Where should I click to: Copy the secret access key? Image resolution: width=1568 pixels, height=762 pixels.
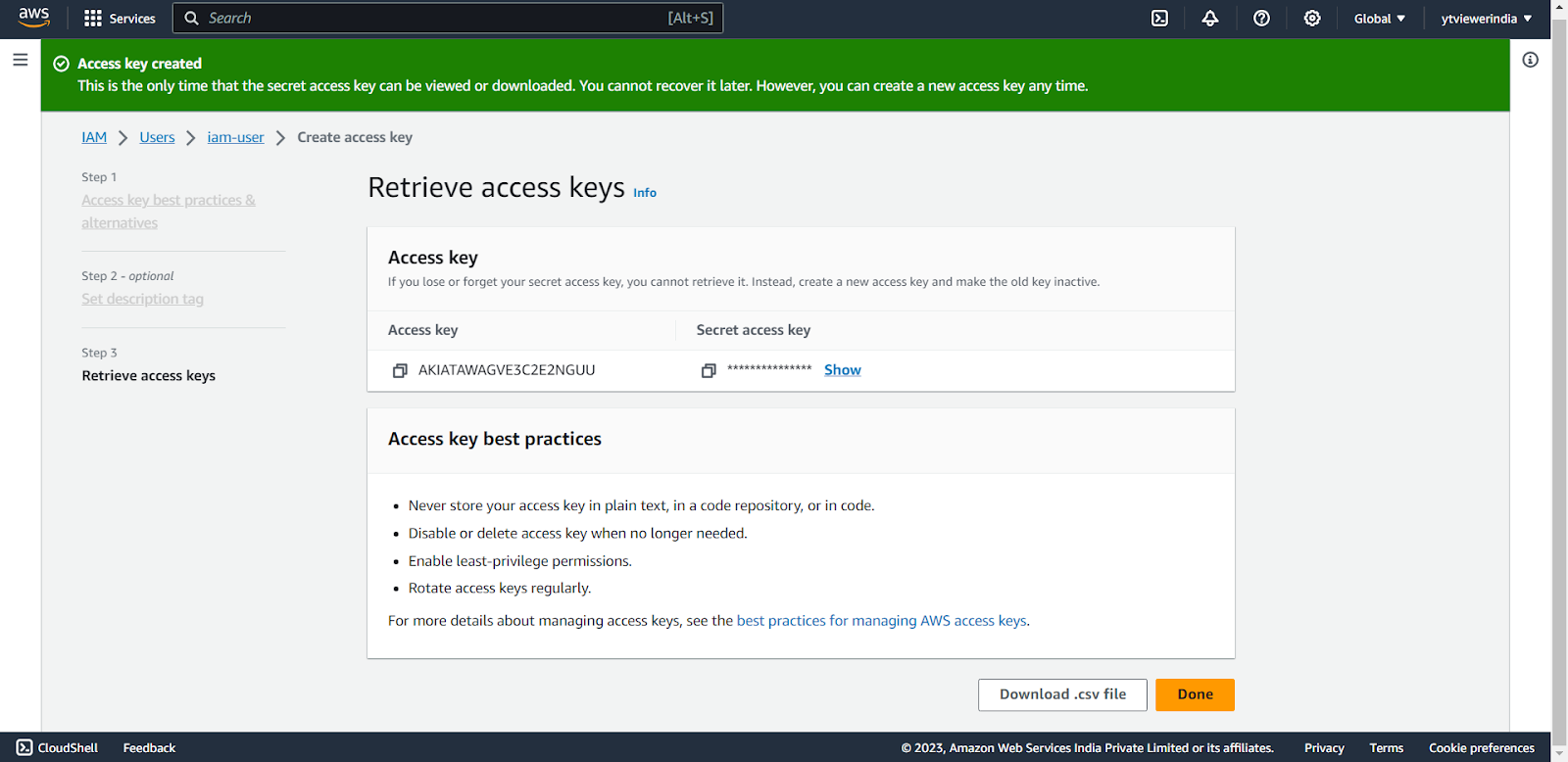tap(709, 370)
